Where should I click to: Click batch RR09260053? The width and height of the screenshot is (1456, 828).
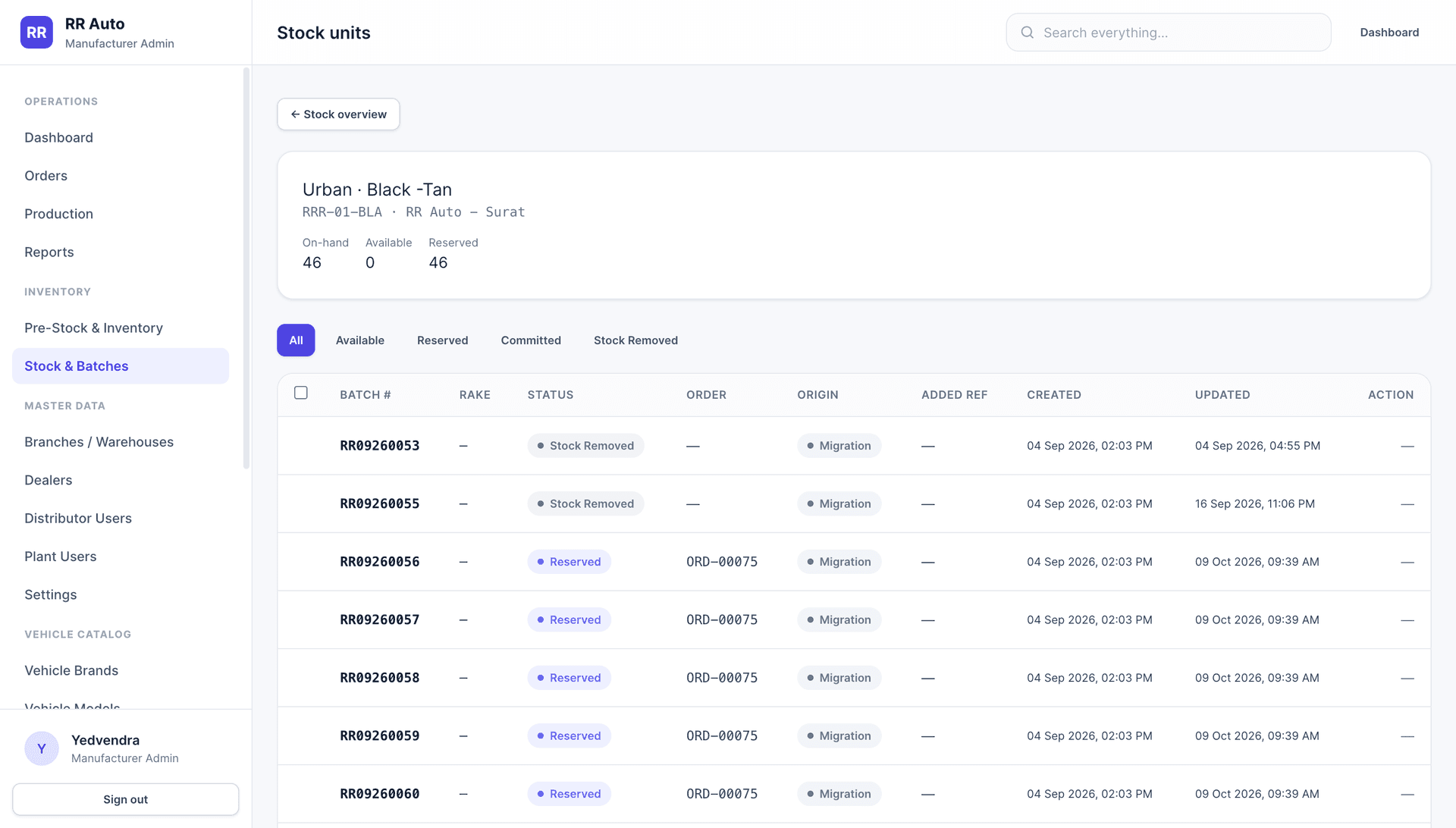click(379, 446)
